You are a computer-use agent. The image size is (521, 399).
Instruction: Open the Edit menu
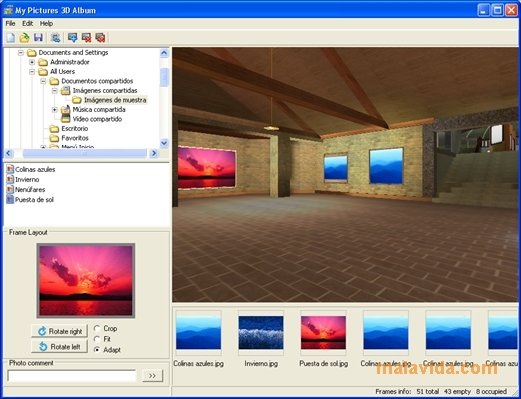[x=27, y=23]
